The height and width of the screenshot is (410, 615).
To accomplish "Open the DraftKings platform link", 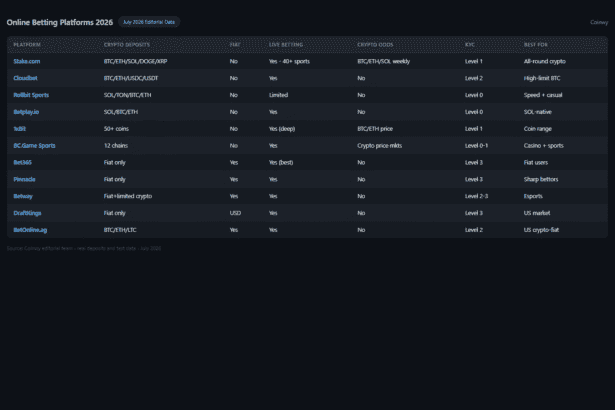I will [27, 213].
